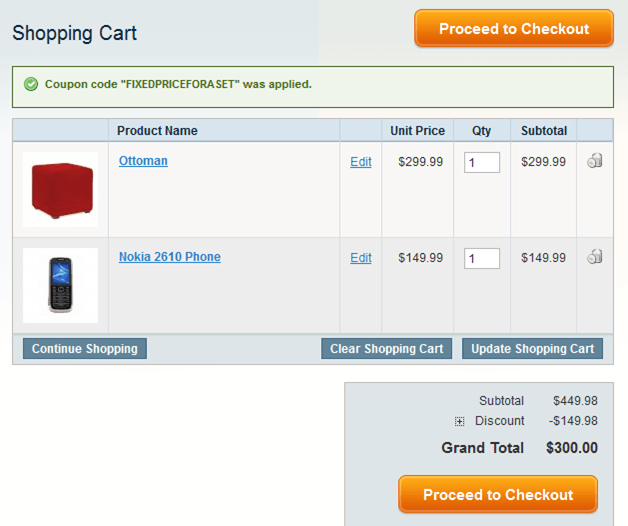
Task: Click the Grand Total amount
Action: [572, 448]
